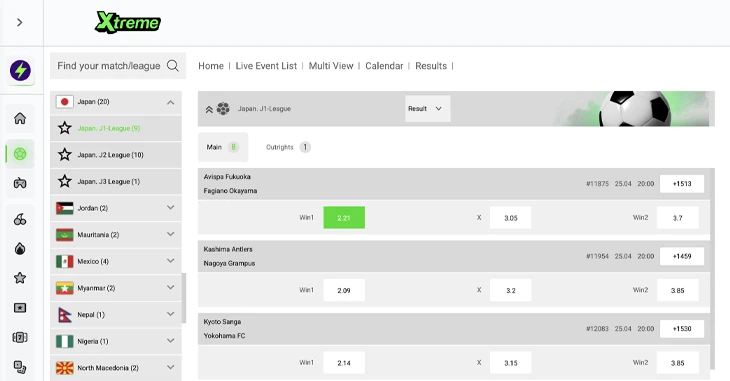This screenshot has width=730, height=381.
Task: Open the Calendar navigation item
Action: pos(384,66)
